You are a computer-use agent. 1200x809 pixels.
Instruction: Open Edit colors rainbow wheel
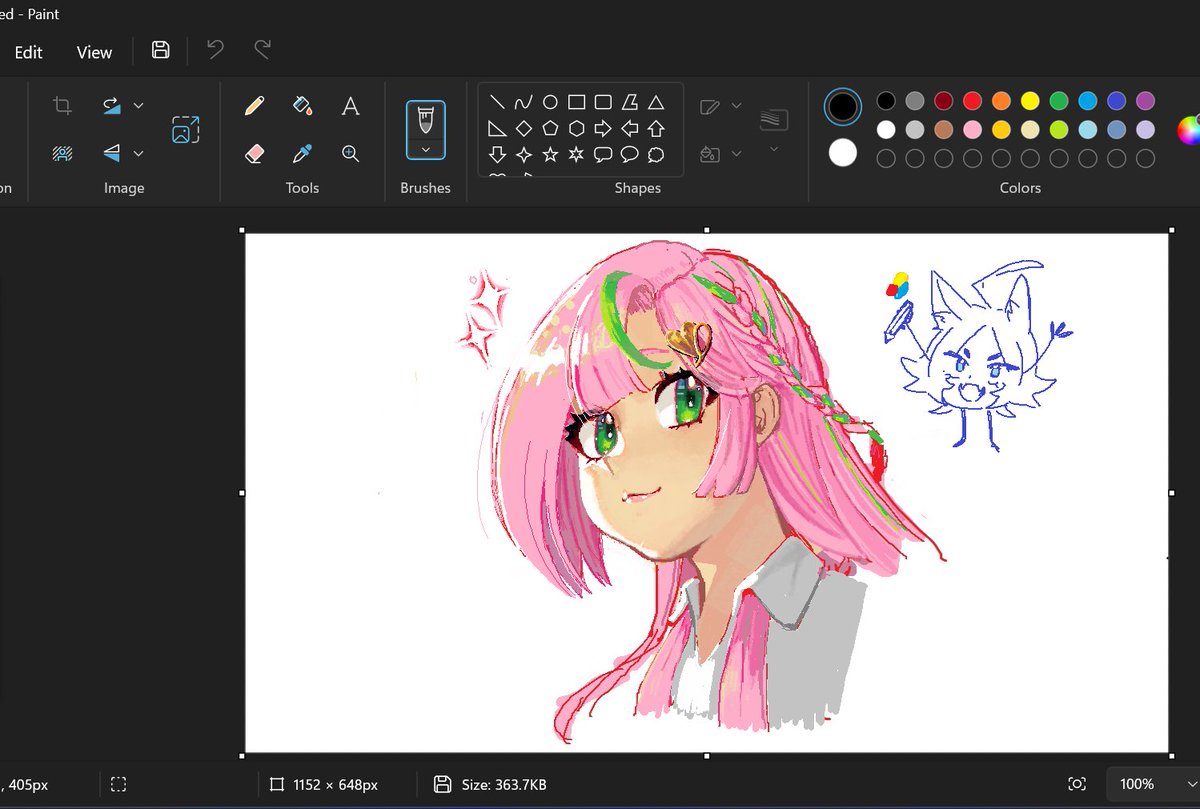(x=1189, y=130)
